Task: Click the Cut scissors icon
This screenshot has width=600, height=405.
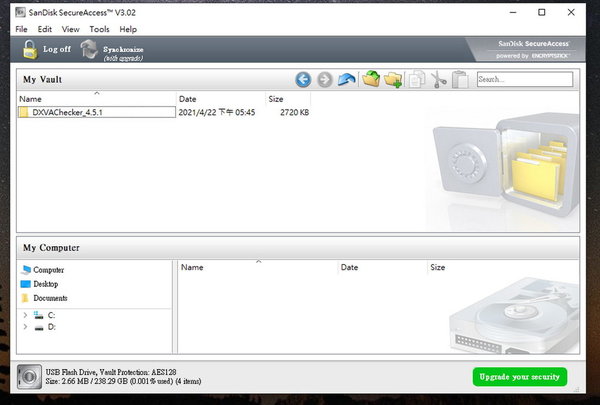Action: point(439,80)
